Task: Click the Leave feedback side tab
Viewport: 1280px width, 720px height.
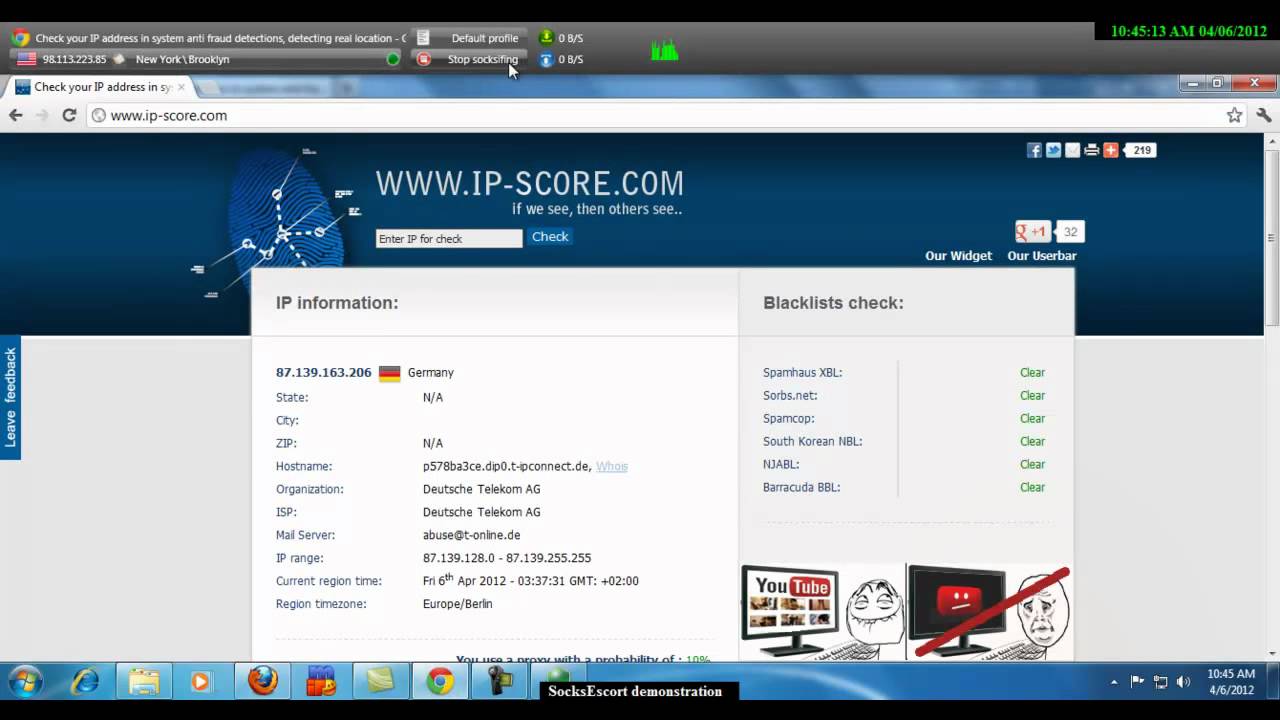Action: click(10, 397)
